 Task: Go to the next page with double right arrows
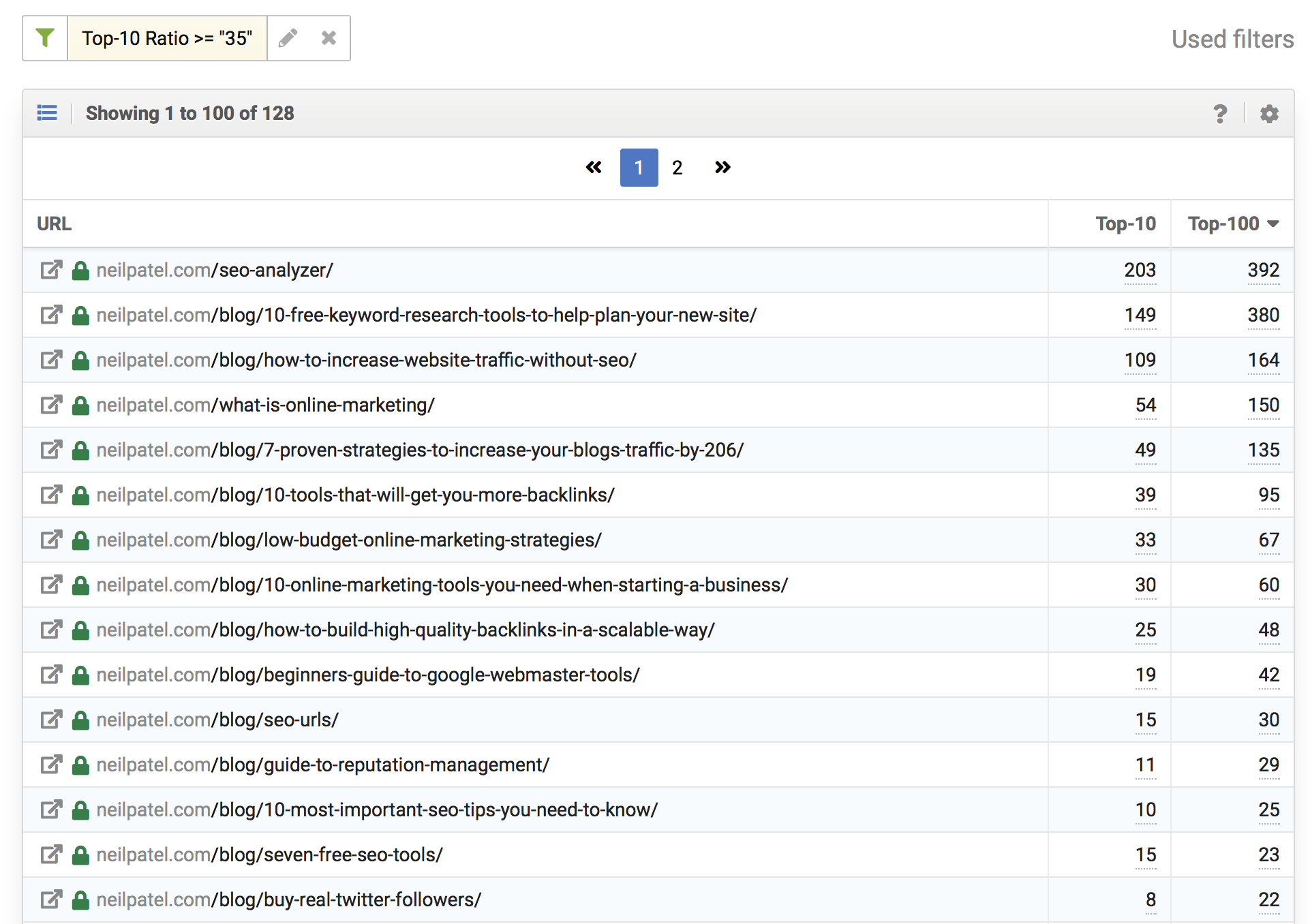pyautogui.click(x=722, y=167)
